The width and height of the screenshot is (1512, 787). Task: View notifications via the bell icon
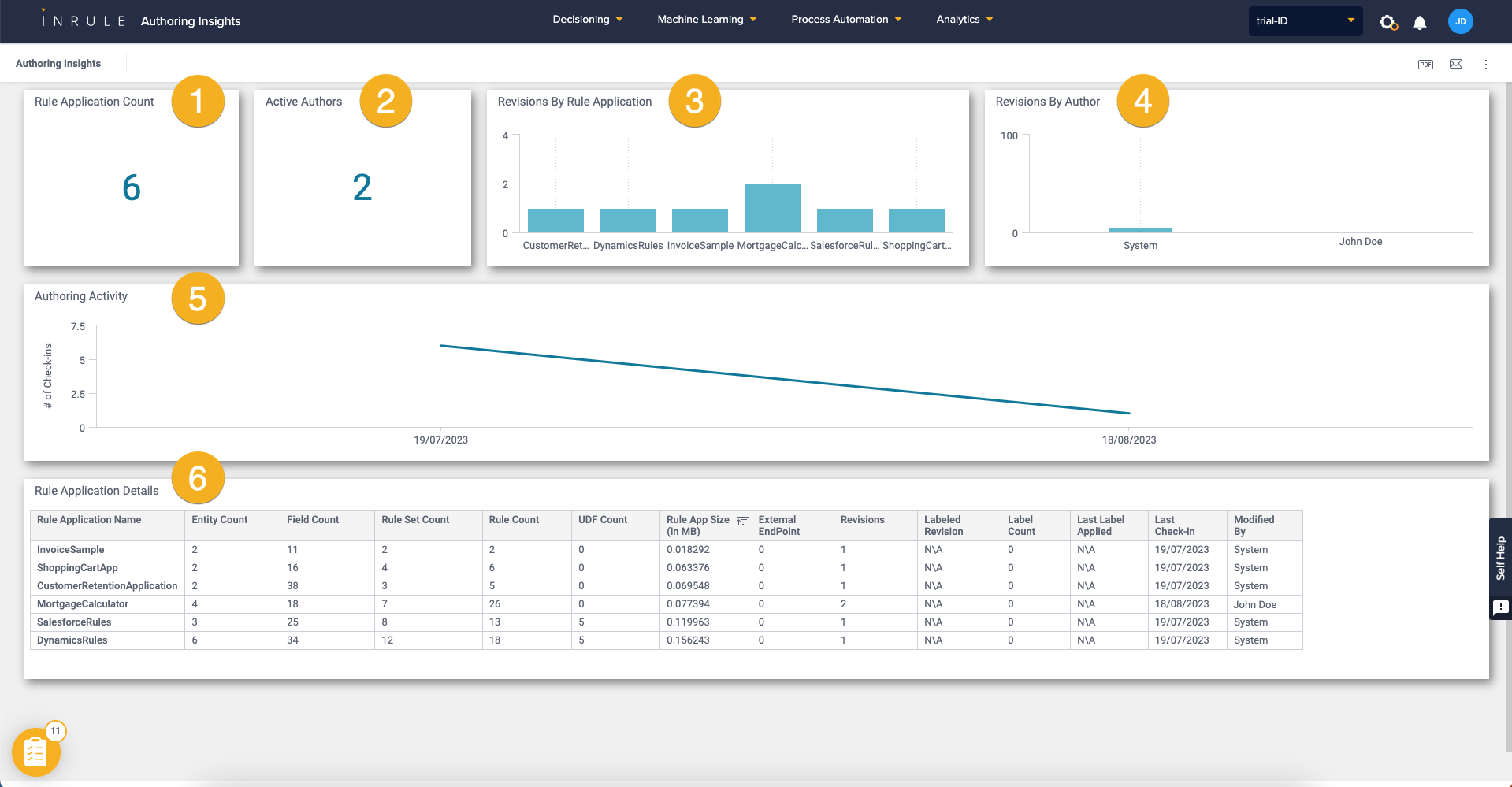(x=1420, y=21)
